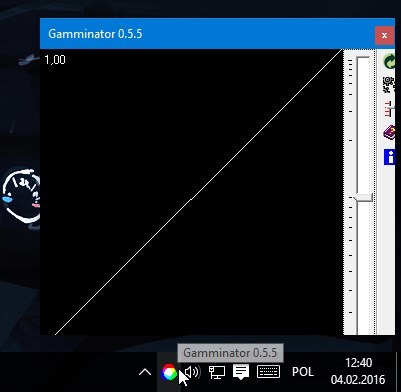Click the POL language indicator

click(303, 372)
